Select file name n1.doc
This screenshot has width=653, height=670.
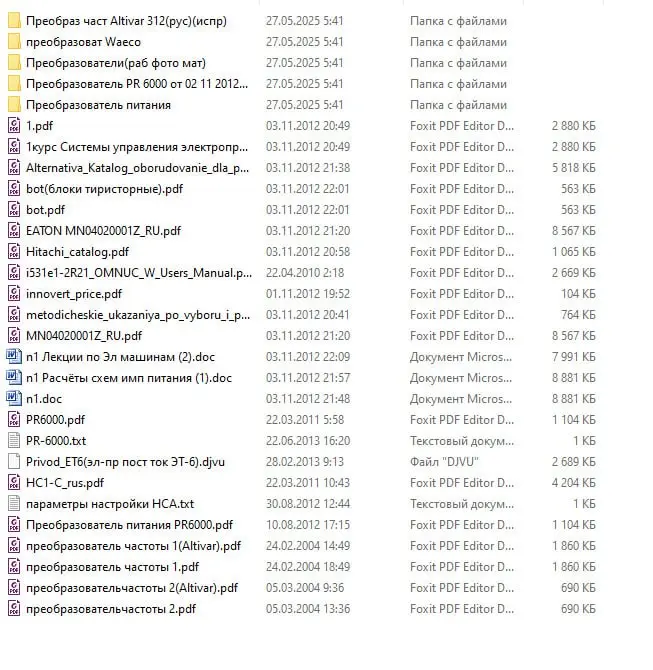(x=44, y=399)
